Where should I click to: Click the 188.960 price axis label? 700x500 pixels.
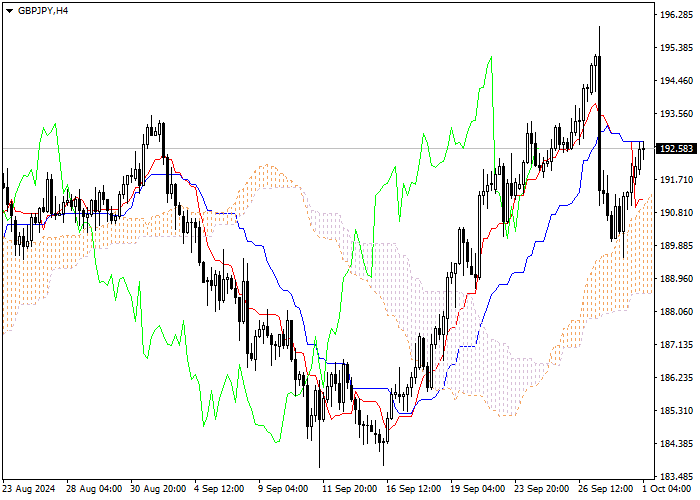(676, 279)
